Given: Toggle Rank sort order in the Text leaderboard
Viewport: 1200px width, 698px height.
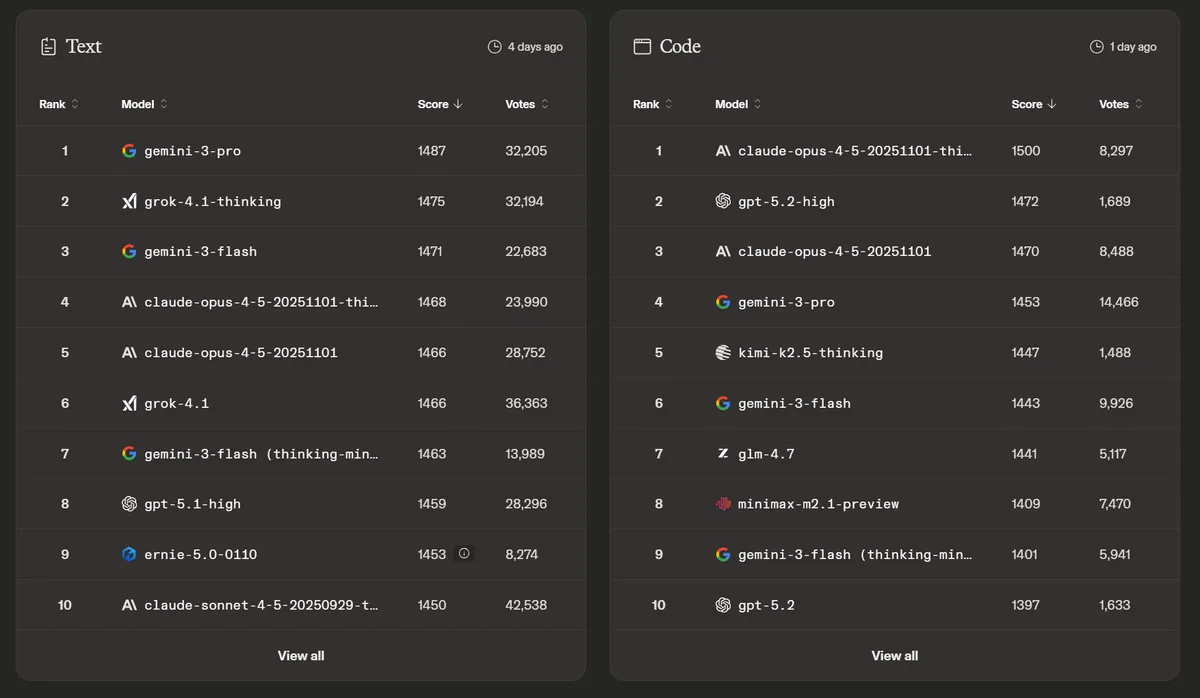Looking at the screenshot, I should [75, 104].
